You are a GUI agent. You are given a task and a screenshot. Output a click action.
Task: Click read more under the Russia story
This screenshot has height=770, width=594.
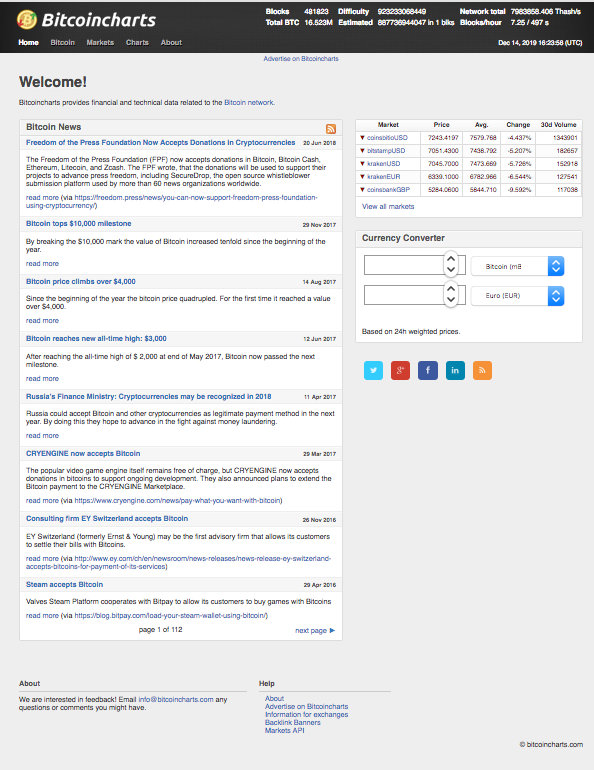pyautogui.click(x=42, y=436)
